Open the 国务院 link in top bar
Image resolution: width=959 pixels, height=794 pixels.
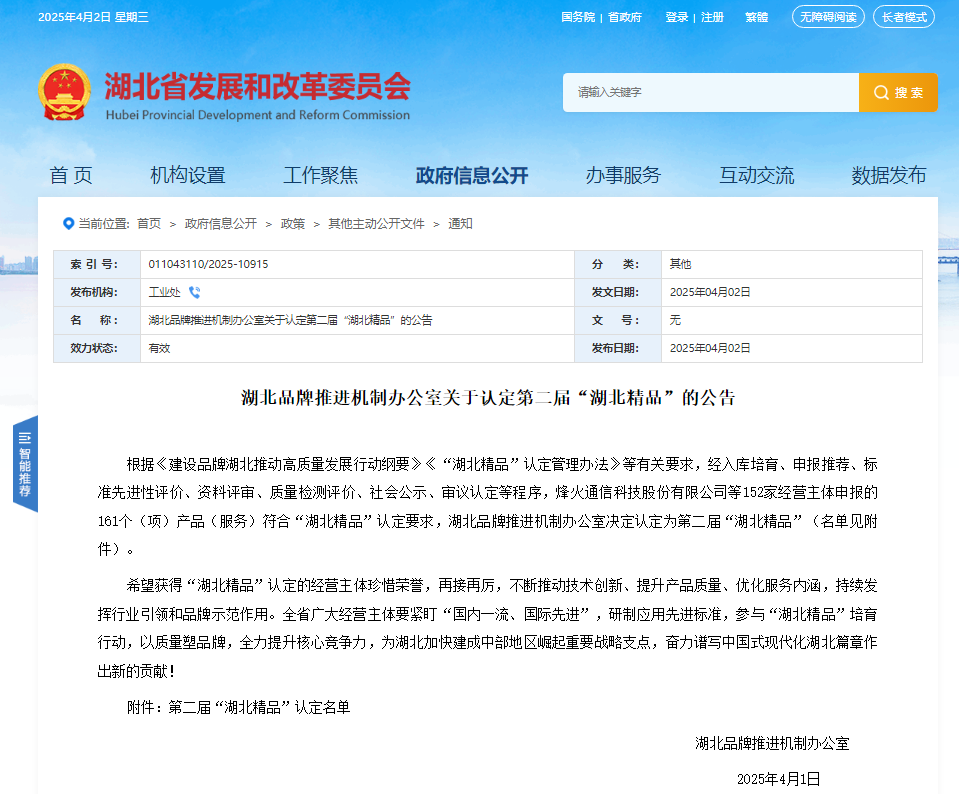pyautogui.click(x=577, y=17)
